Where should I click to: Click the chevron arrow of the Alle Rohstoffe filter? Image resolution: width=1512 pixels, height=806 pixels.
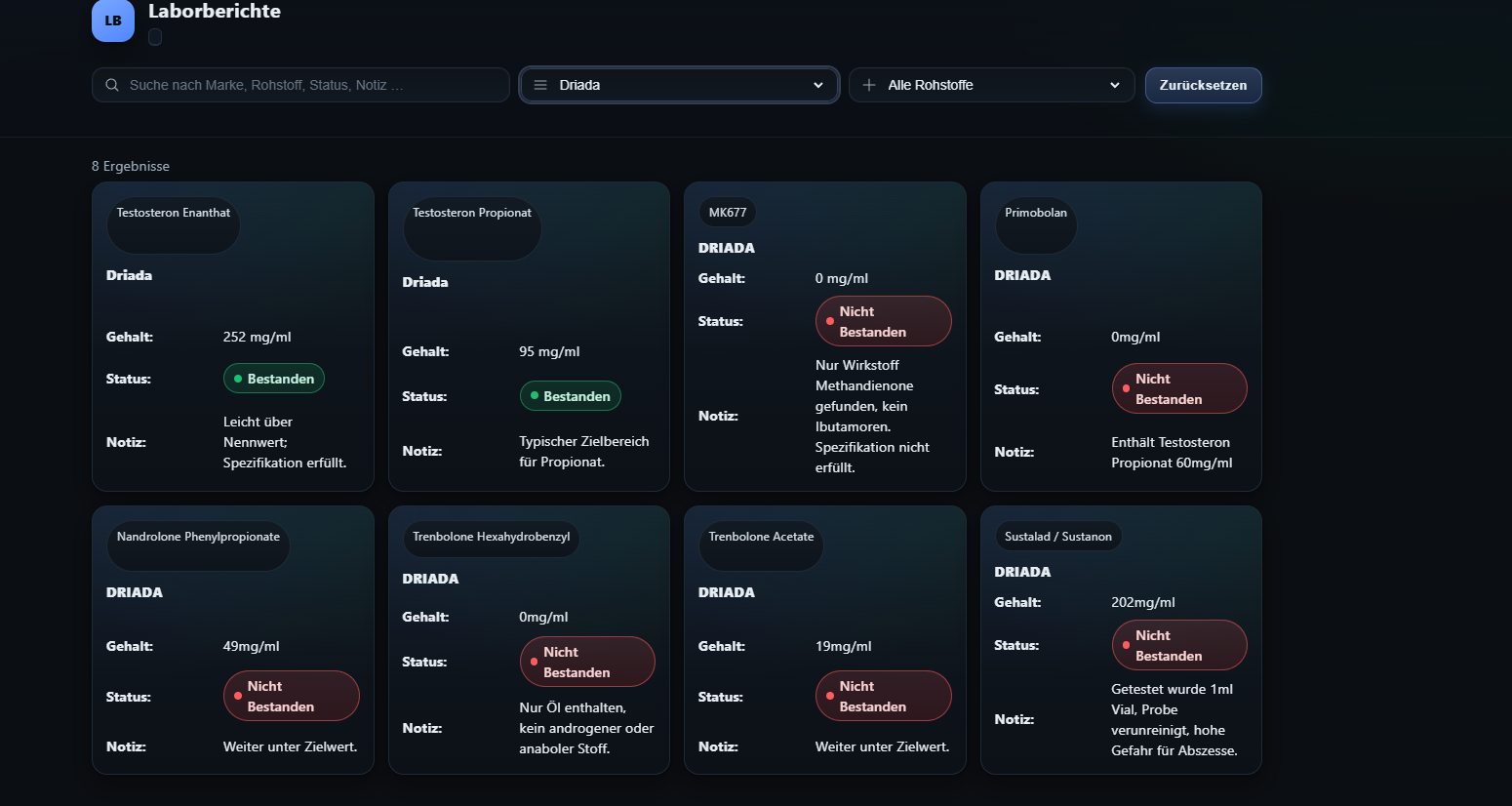click(1115, 85)
